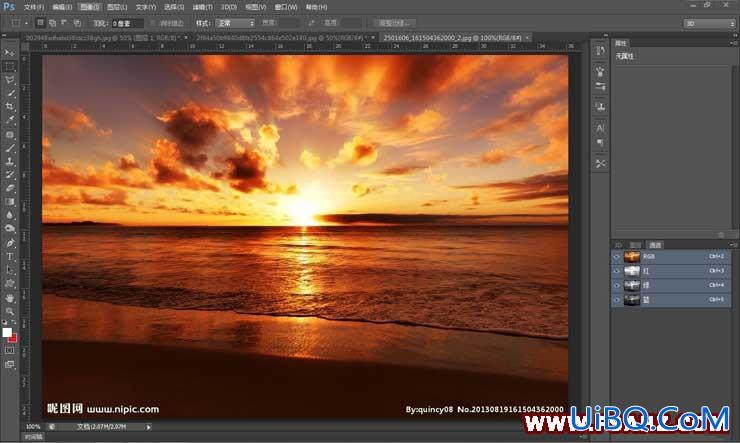Select the Zoom tool
The image size is (740, 443).
9,311
